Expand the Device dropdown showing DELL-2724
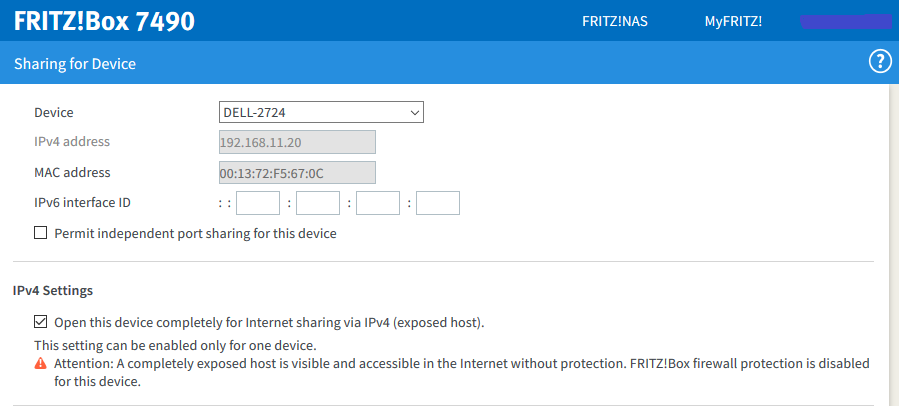 tap(321, 113)
